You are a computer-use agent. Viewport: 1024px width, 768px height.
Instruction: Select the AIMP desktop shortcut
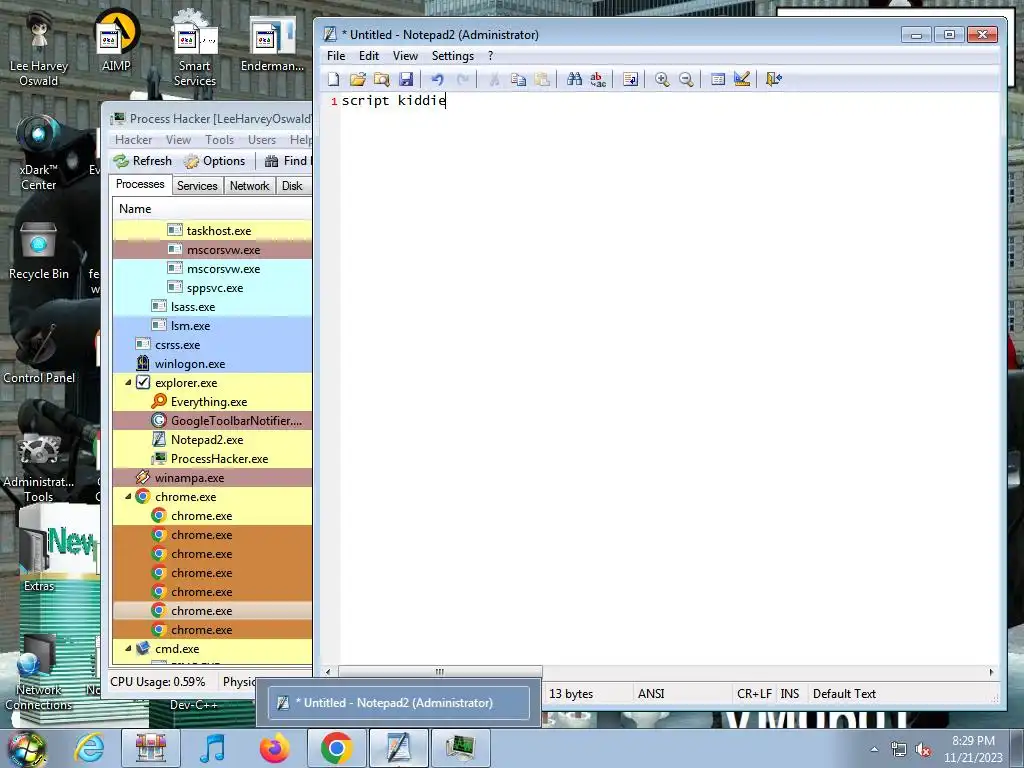(116, 39)
